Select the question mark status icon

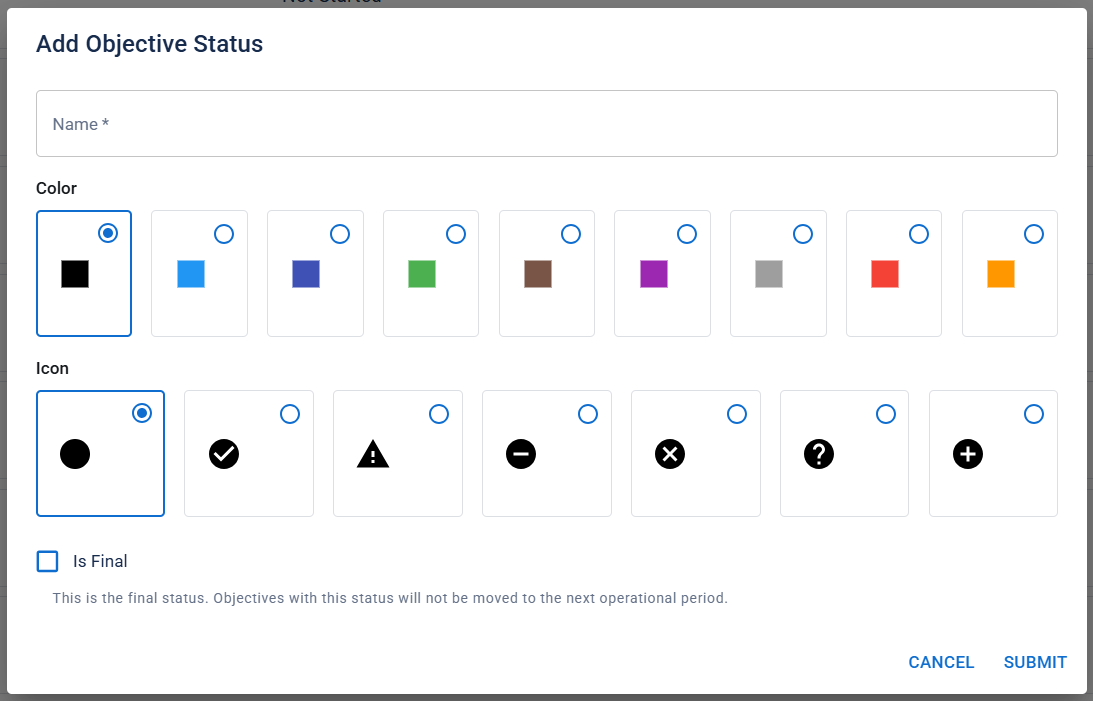click(x=818, y=454)
